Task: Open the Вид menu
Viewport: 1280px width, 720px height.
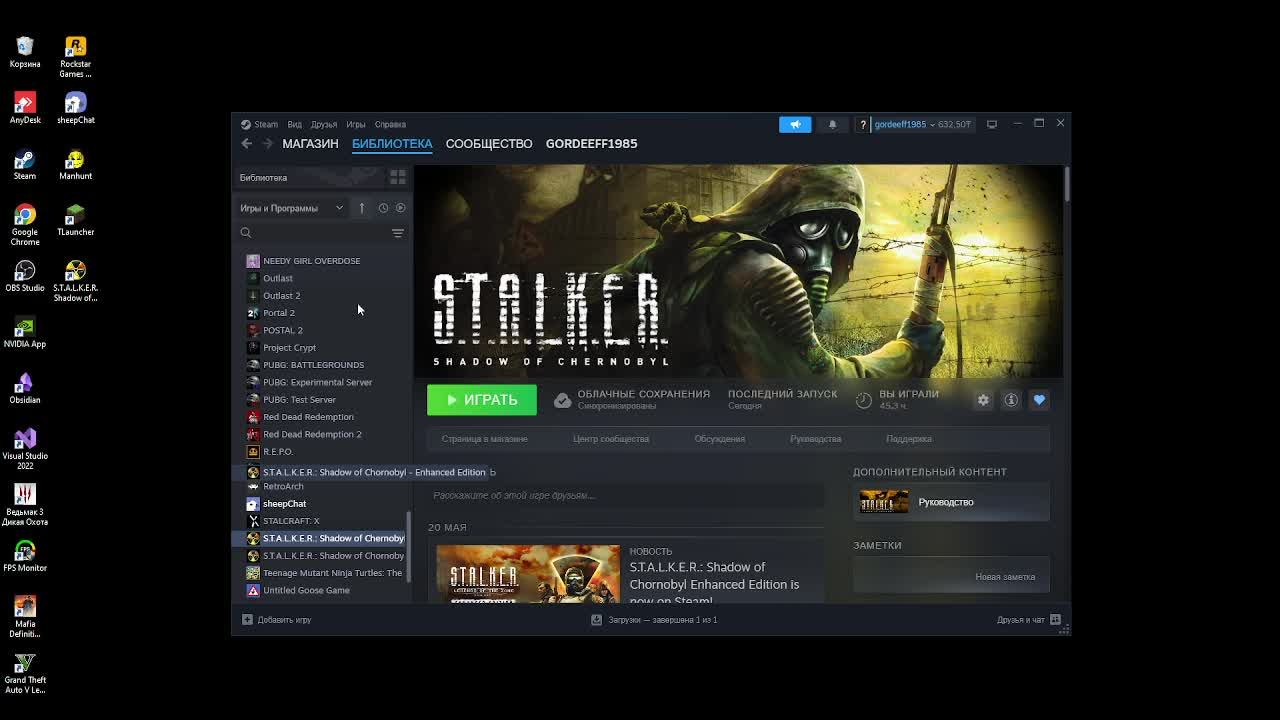Action: pos(294,124)
